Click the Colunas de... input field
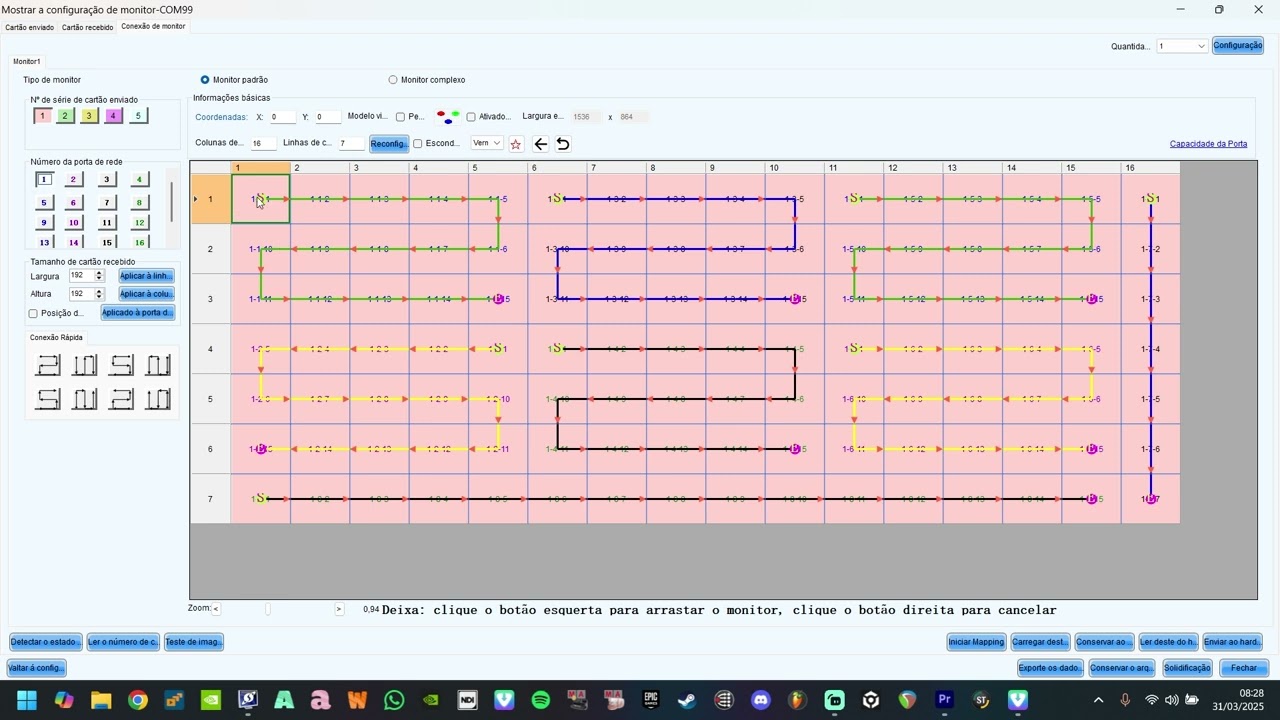Screen dimensions: 1280x720 pos(264,144)
